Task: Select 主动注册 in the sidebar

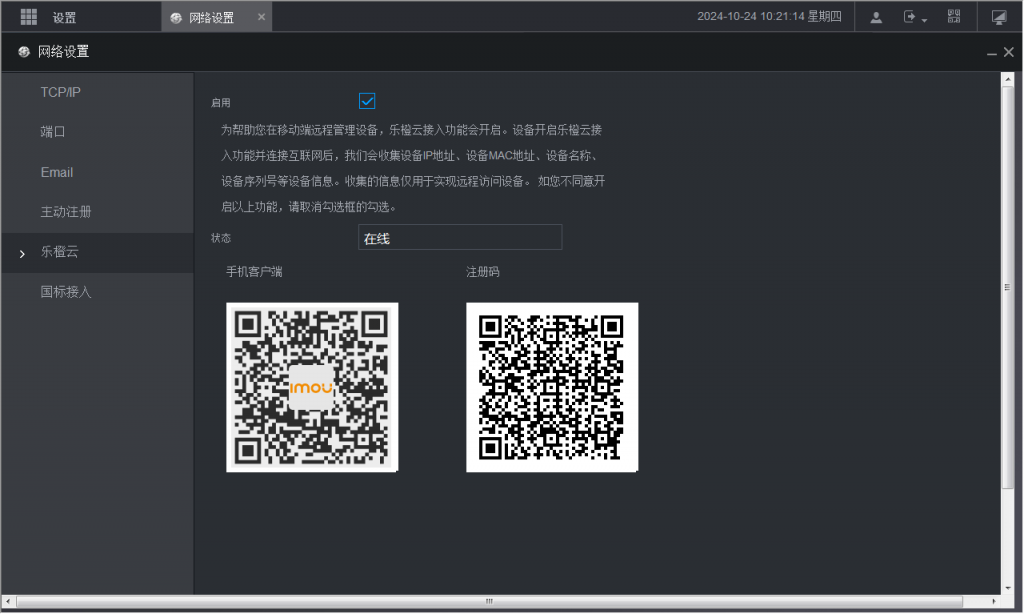Action: (x=66, y=212)
